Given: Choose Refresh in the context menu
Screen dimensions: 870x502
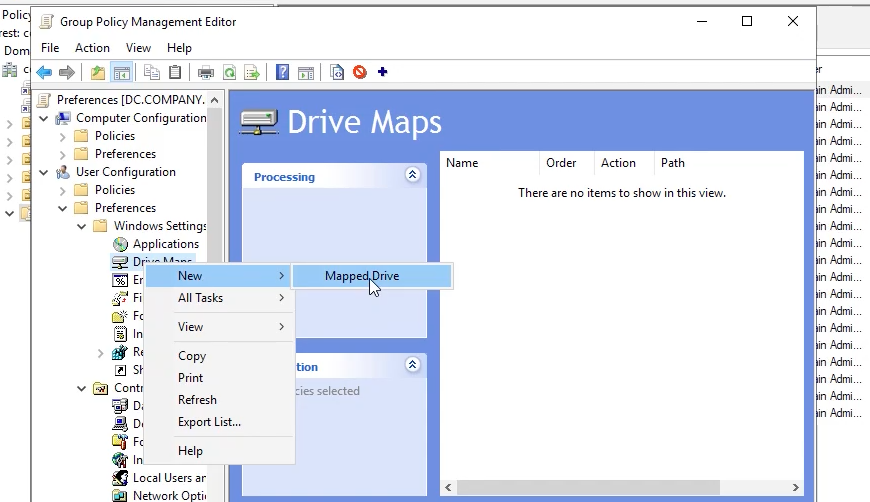Looking at the screenshot, I should coord(197,400).
